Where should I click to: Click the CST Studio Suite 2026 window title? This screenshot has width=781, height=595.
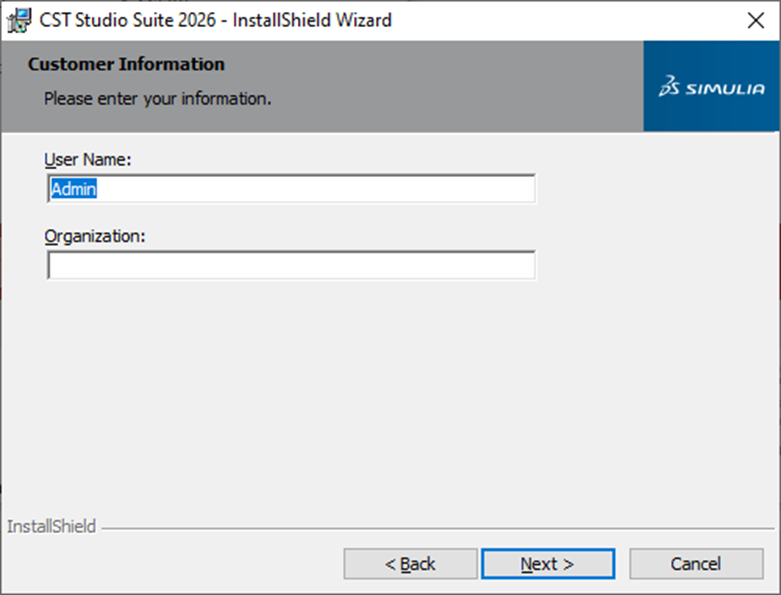(x=213, y=20)
